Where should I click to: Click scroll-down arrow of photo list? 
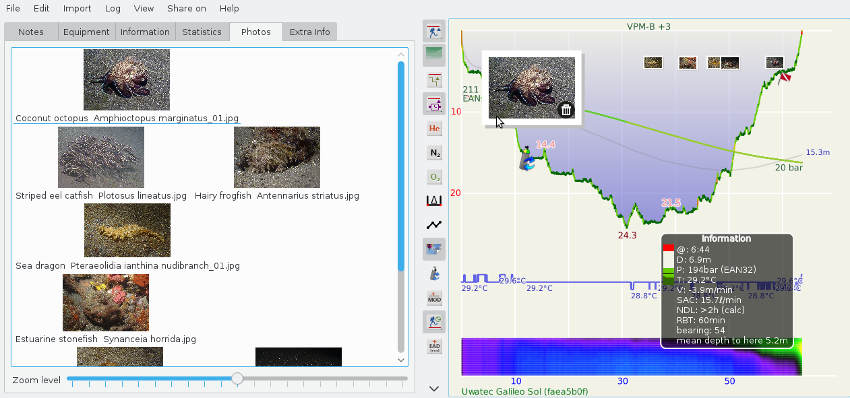tap(401, 359)
